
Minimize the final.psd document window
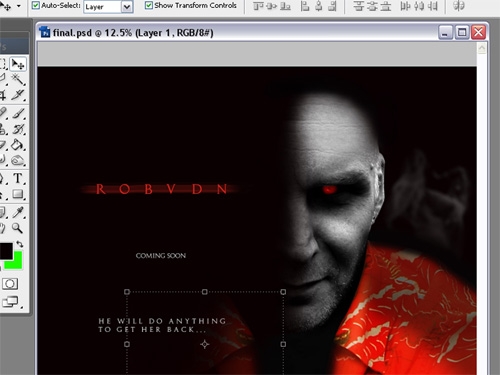(445, 32)
